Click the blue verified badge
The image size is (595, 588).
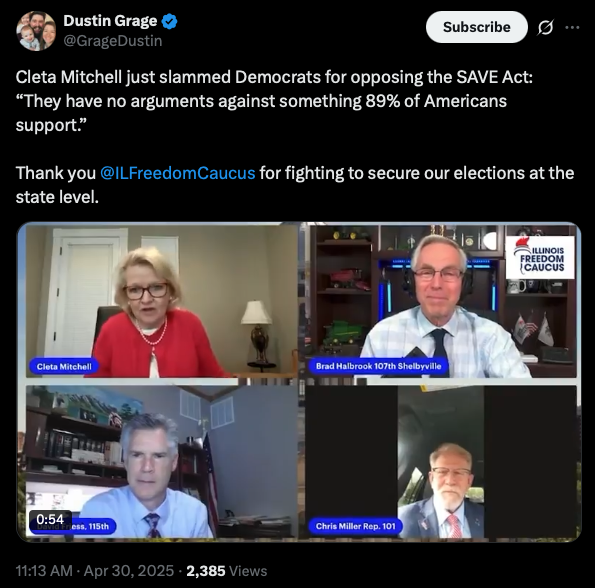point(169,21)
